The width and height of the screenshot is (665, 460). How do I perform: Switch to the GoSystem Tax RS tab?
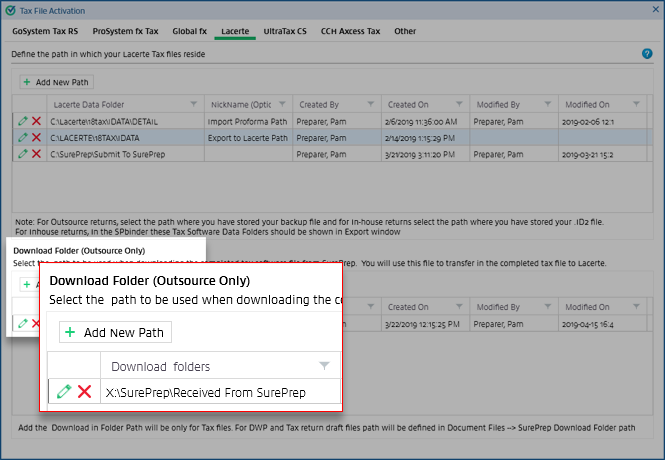(x=45, y=31)
